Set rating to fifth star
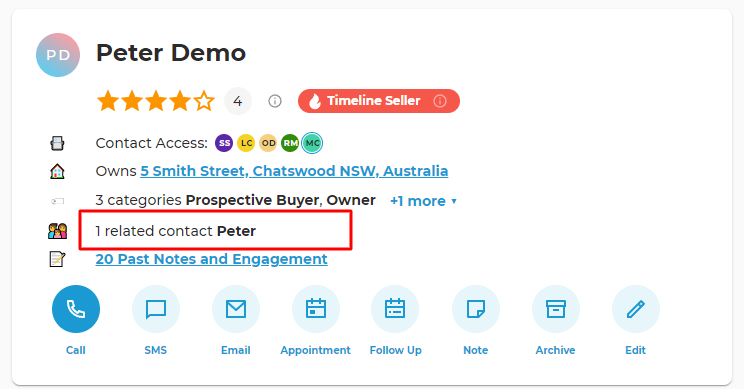Screen dimensions: 744x389 pos(204,101)
